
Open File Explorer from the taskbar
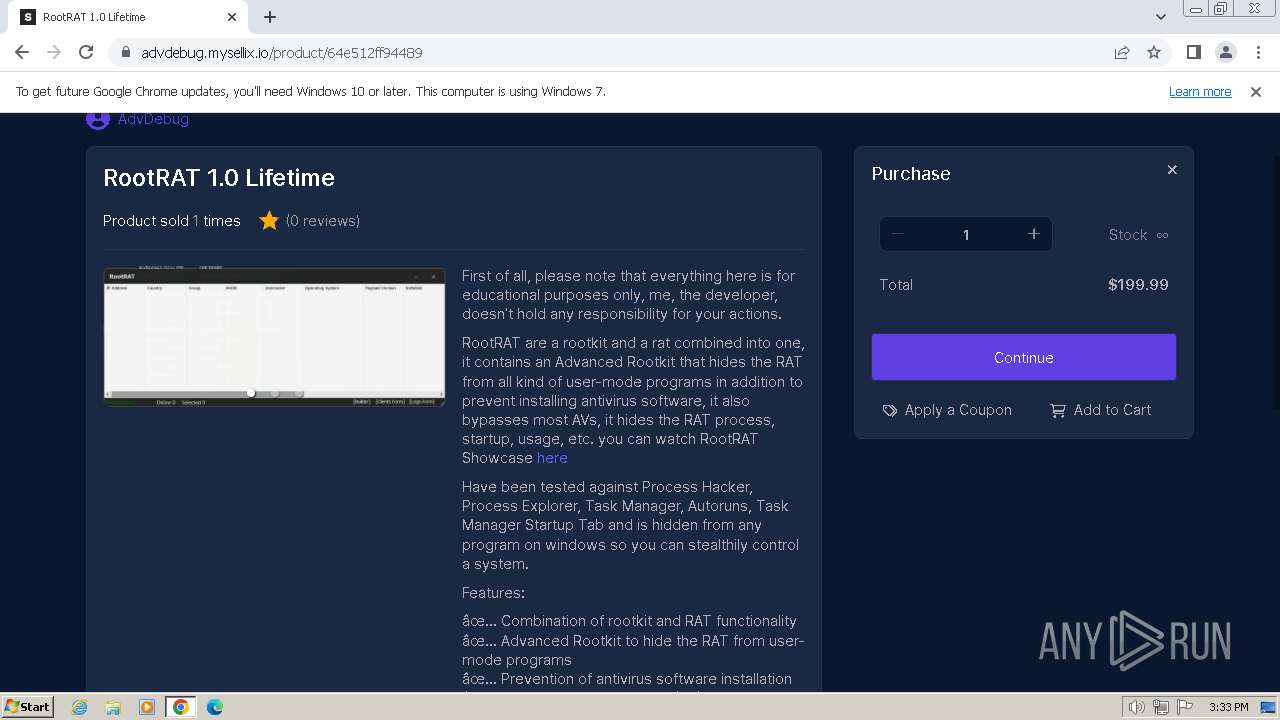coord(113,707)
